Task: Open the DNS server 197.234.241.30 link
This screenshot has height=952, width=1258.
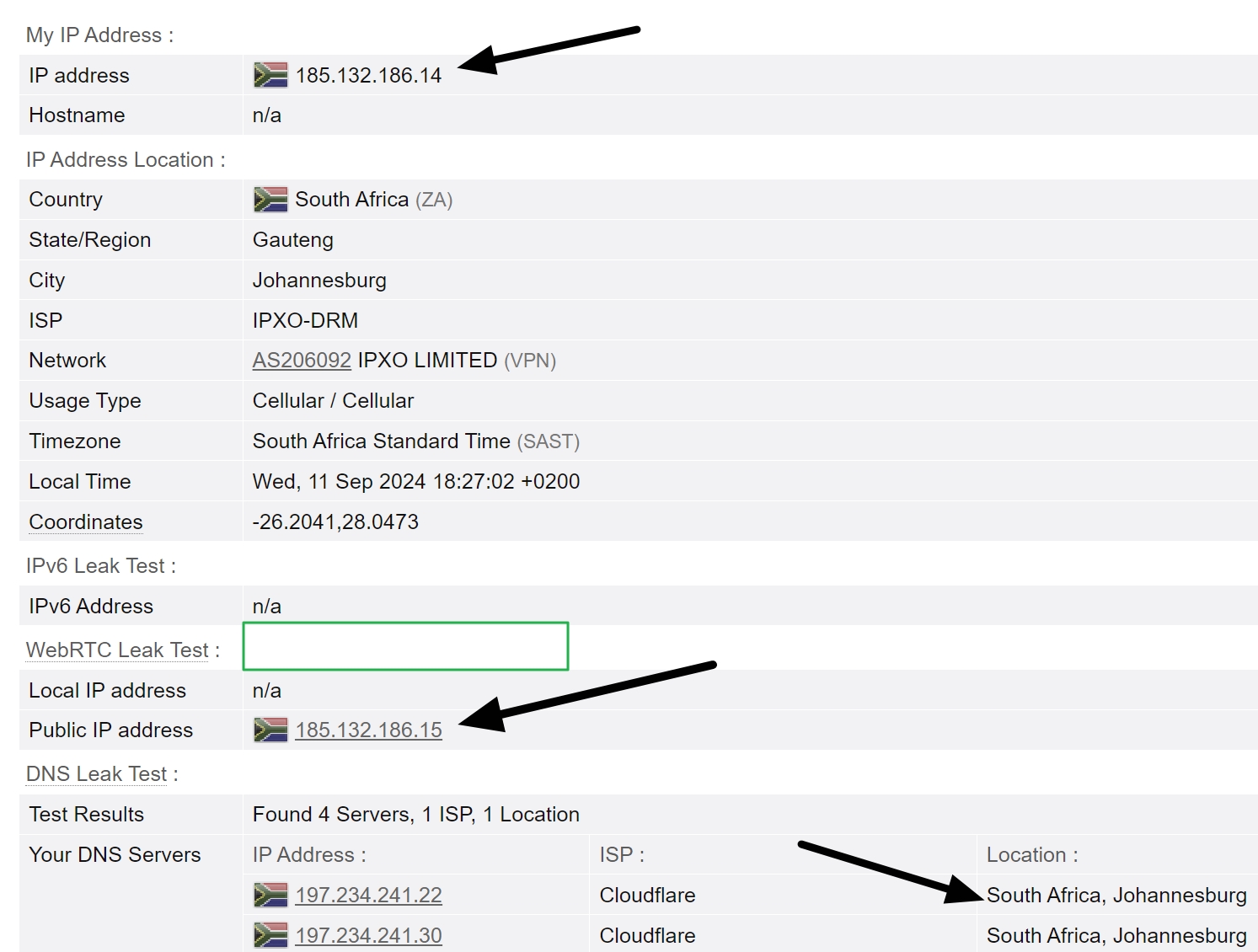Action: pos(369,935)
